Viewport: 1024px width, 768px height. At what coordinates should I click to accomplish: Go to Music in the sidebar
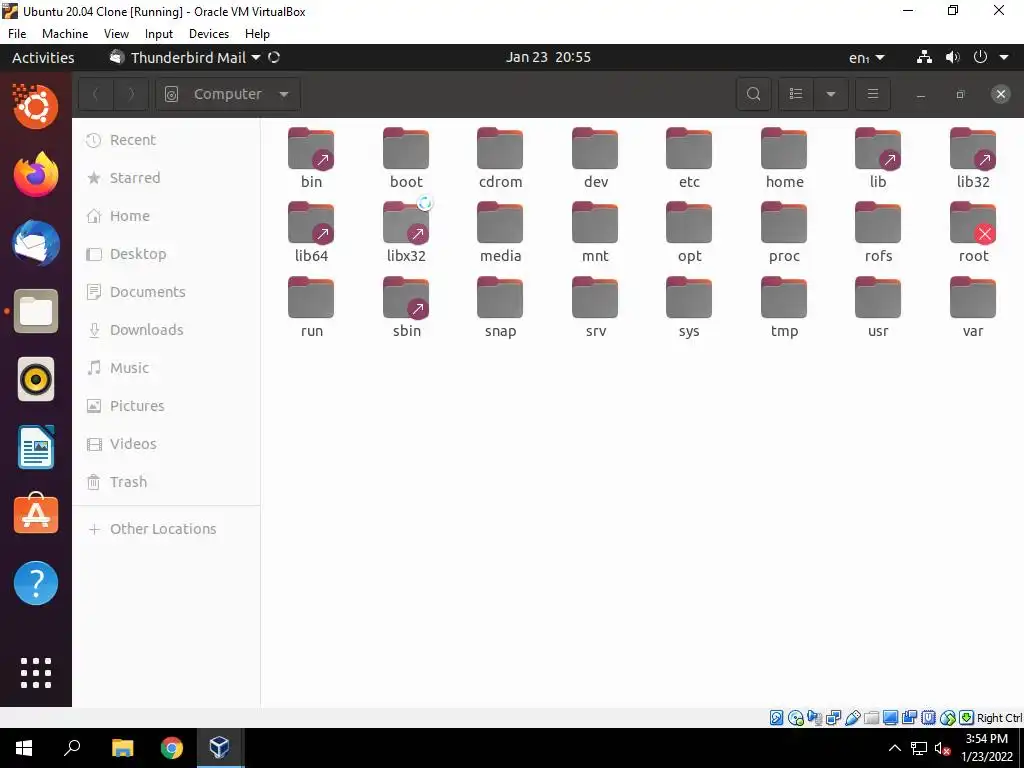click(166, 368)
